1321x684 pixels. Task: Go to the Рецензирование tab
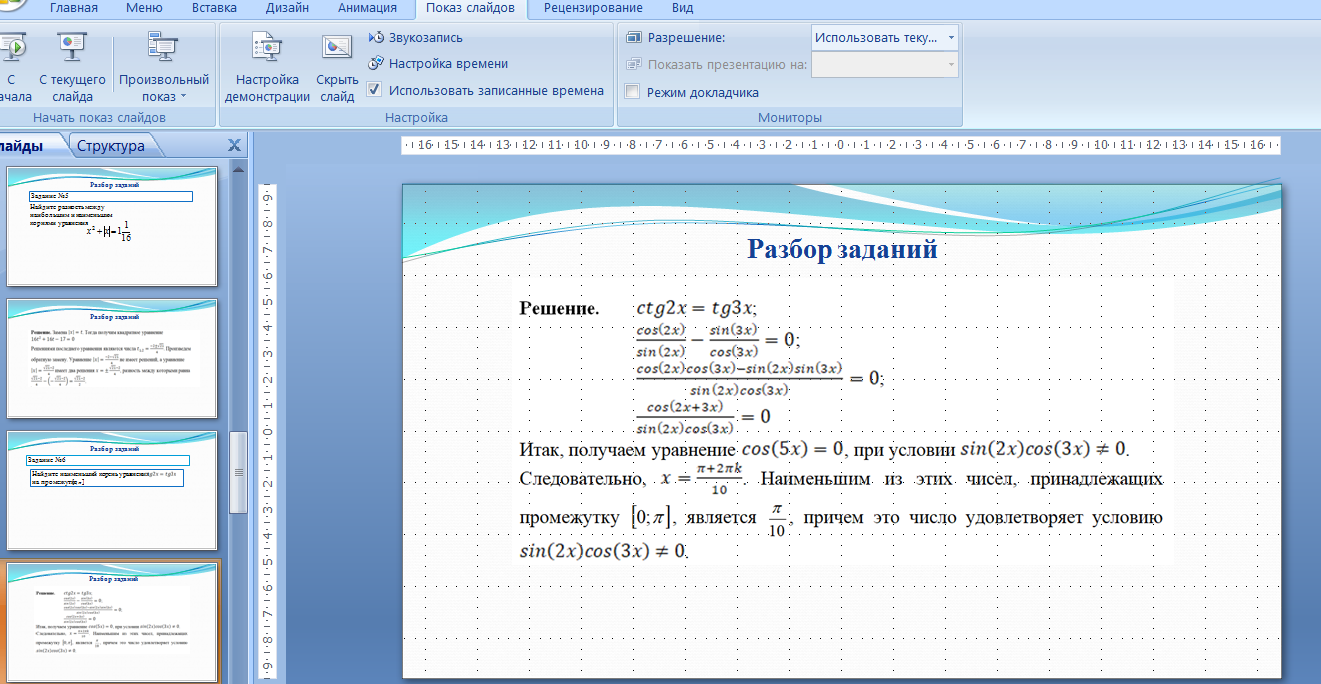593,8
